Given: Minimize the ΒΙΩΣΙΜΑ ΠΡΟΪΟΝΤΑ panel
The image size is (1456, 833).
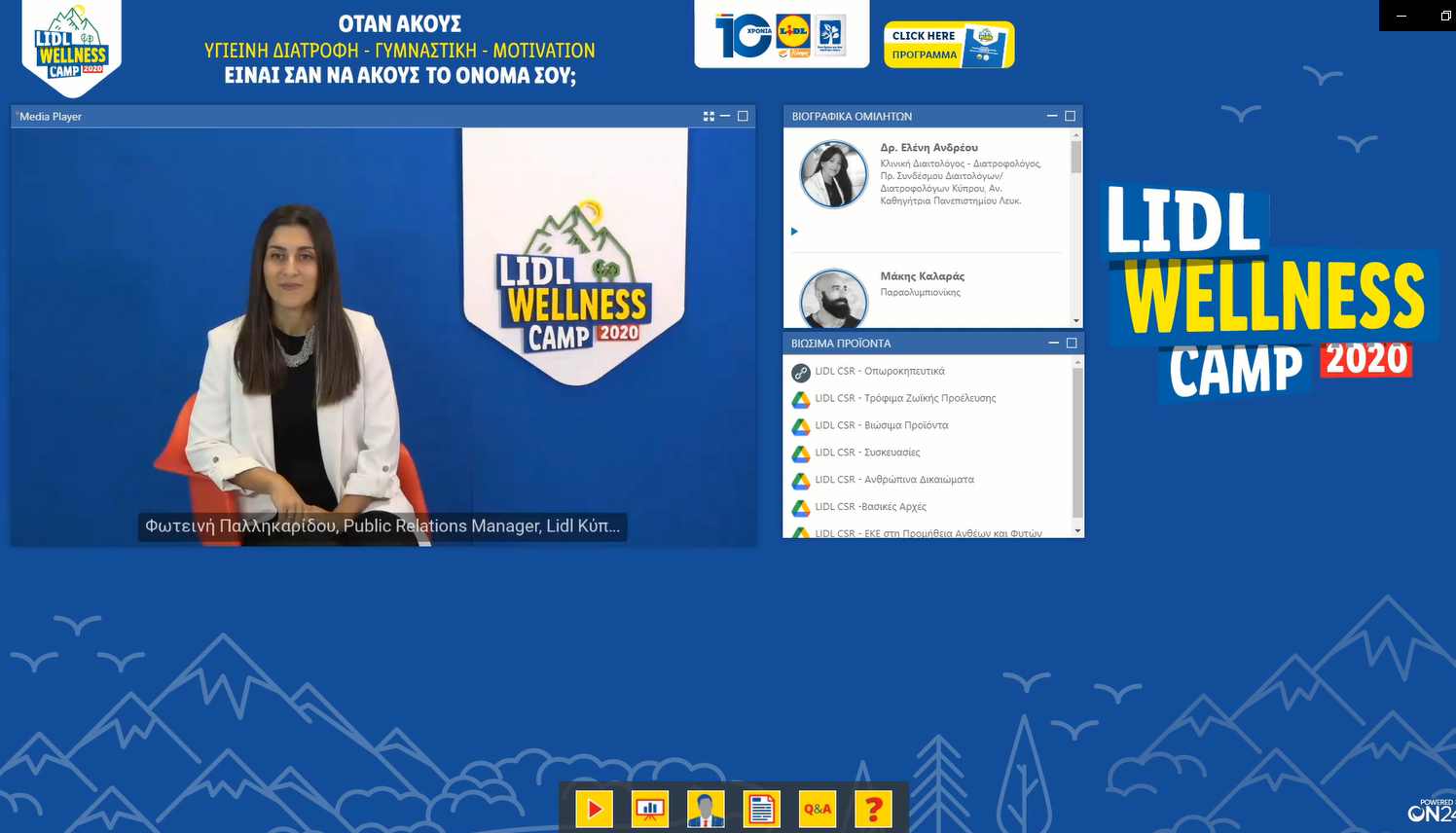Looking at the screenshot, I should coord(1053,343).
